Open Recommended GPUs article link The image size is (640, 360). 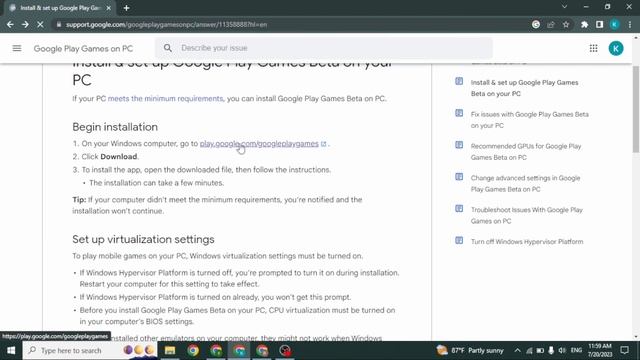coord(526,151)
